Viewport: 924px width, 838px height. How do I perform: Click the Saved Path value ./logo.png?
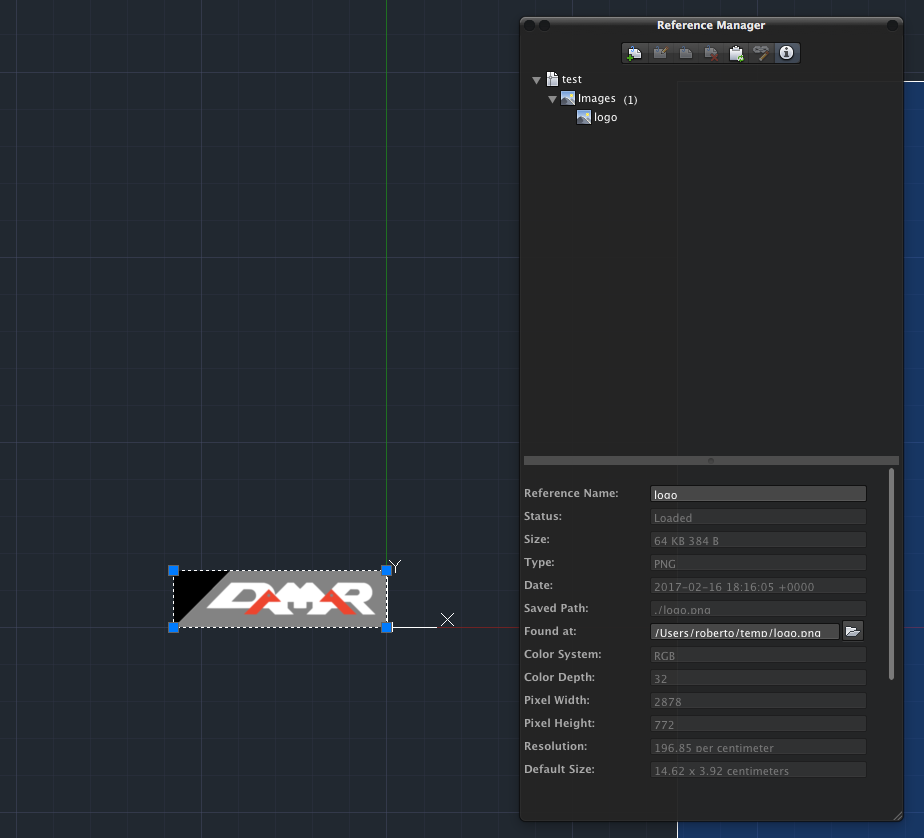(758, 609)
